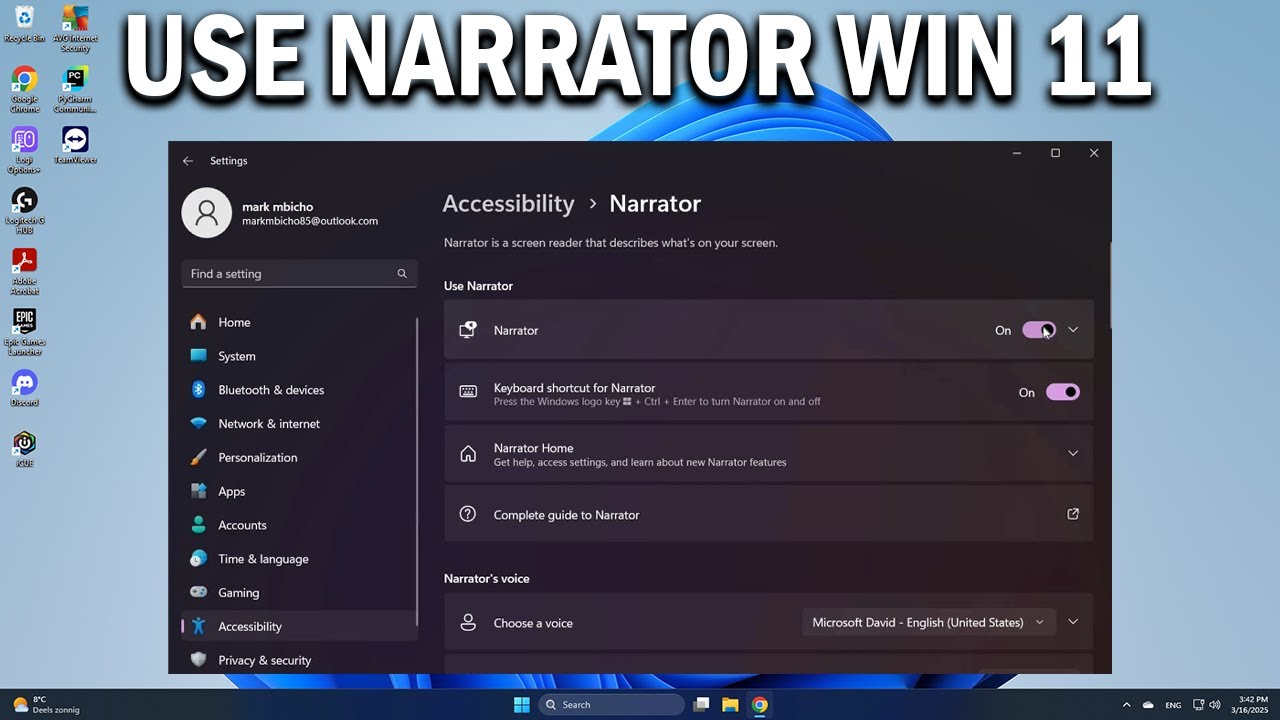1280x720 pixels.
Task: Open external link icon for Complete guide
Action: click(x=1073, y=514)
